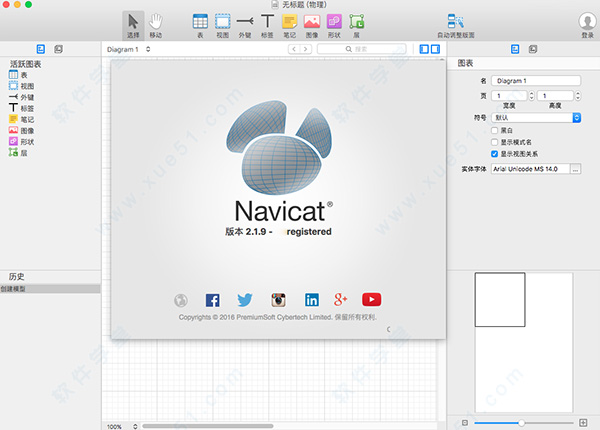Open the 100% zoom level dropdown
This screenshot has width=600, height=430.
(122, 426)
